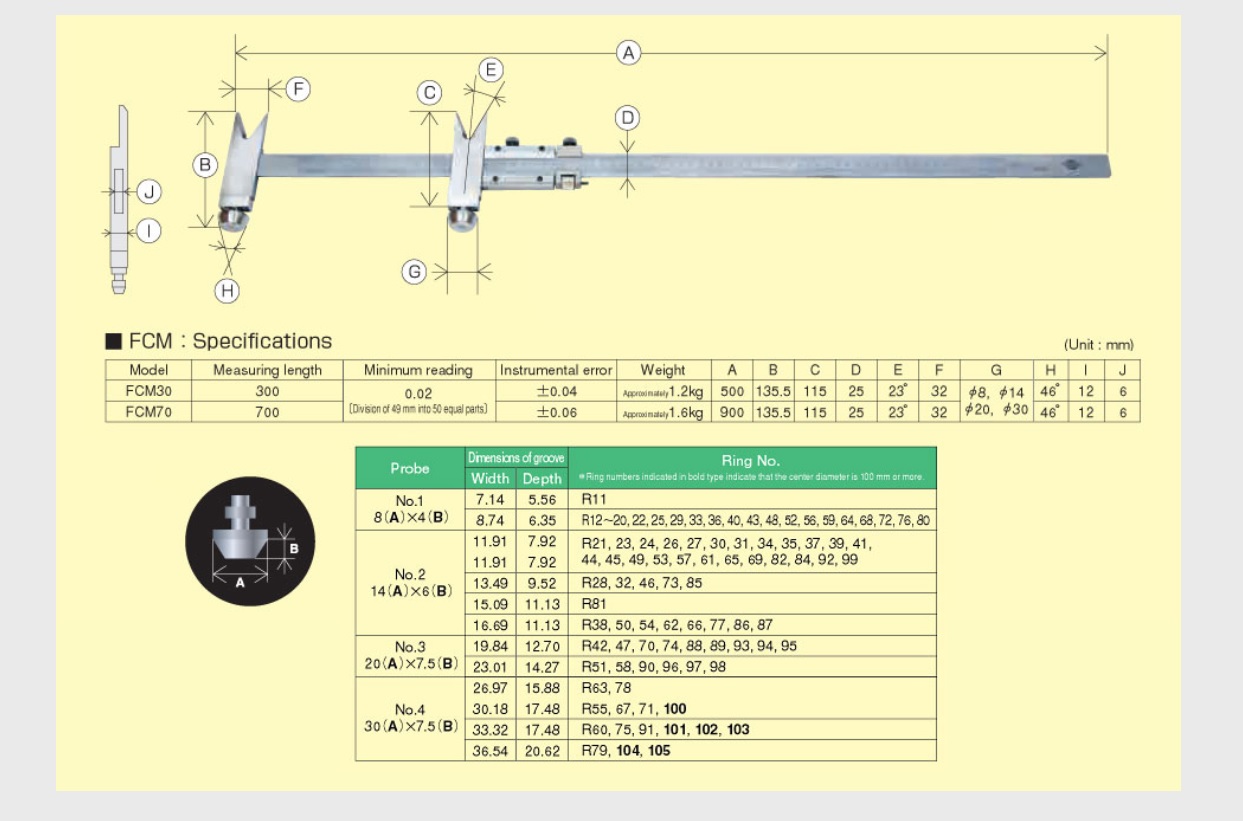This screenshot has height=821, width=1243.
Task: Click the groove width value "7.14"
Action: 490,498
